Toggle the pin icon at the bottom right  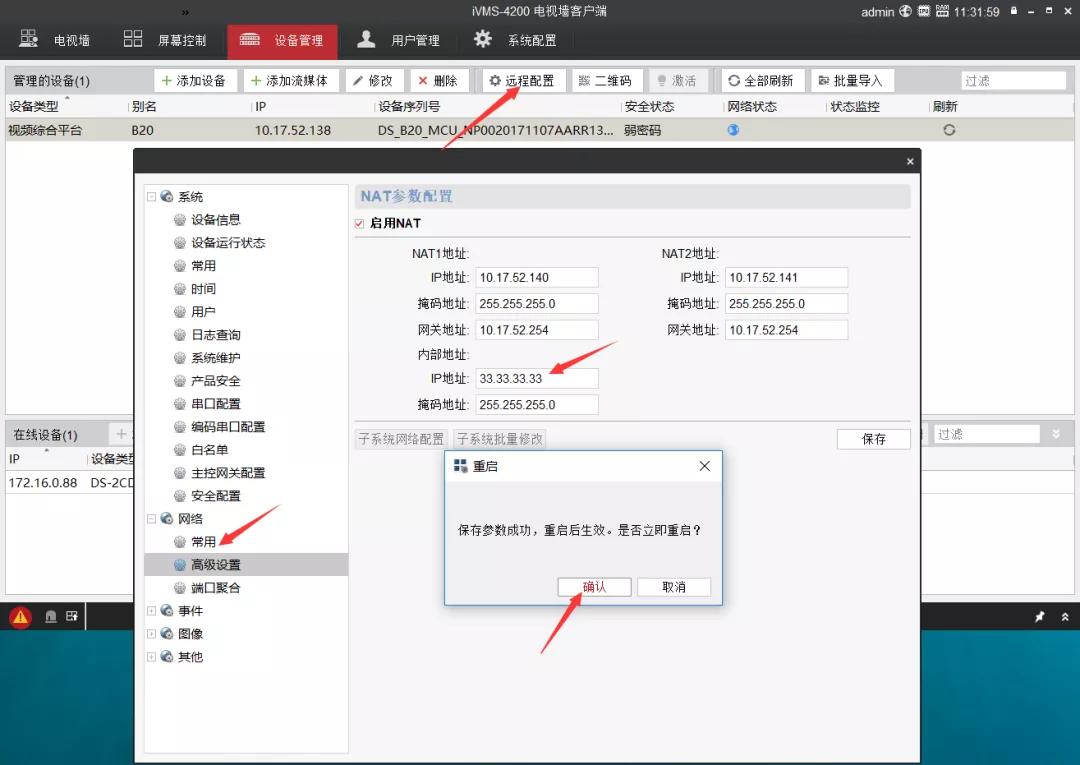1039,617
